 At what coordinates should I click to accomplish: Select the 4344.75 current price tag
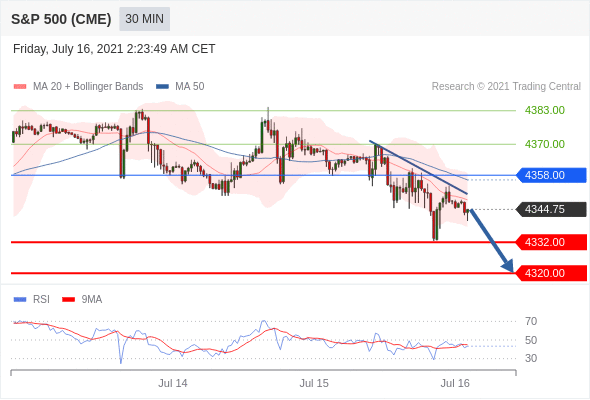tap(551, 209)
